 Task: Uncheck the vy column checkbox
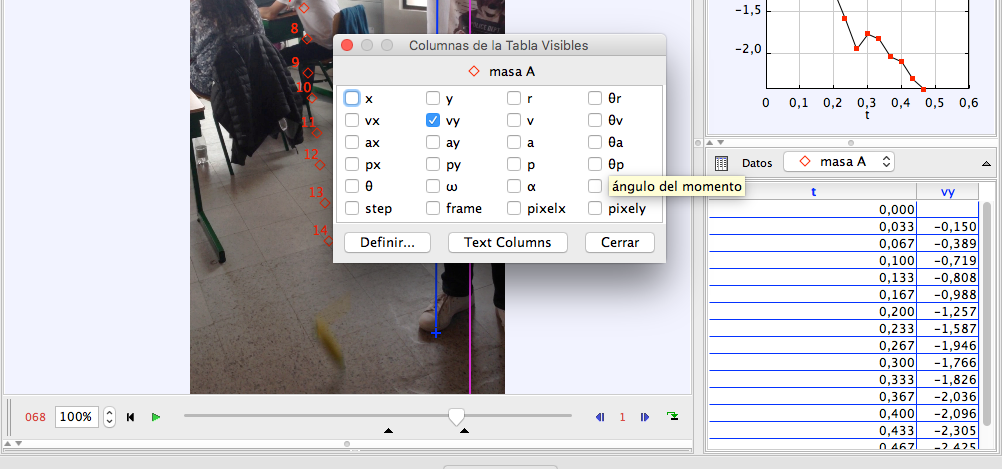pyautogui.click(x=433, y=120)
